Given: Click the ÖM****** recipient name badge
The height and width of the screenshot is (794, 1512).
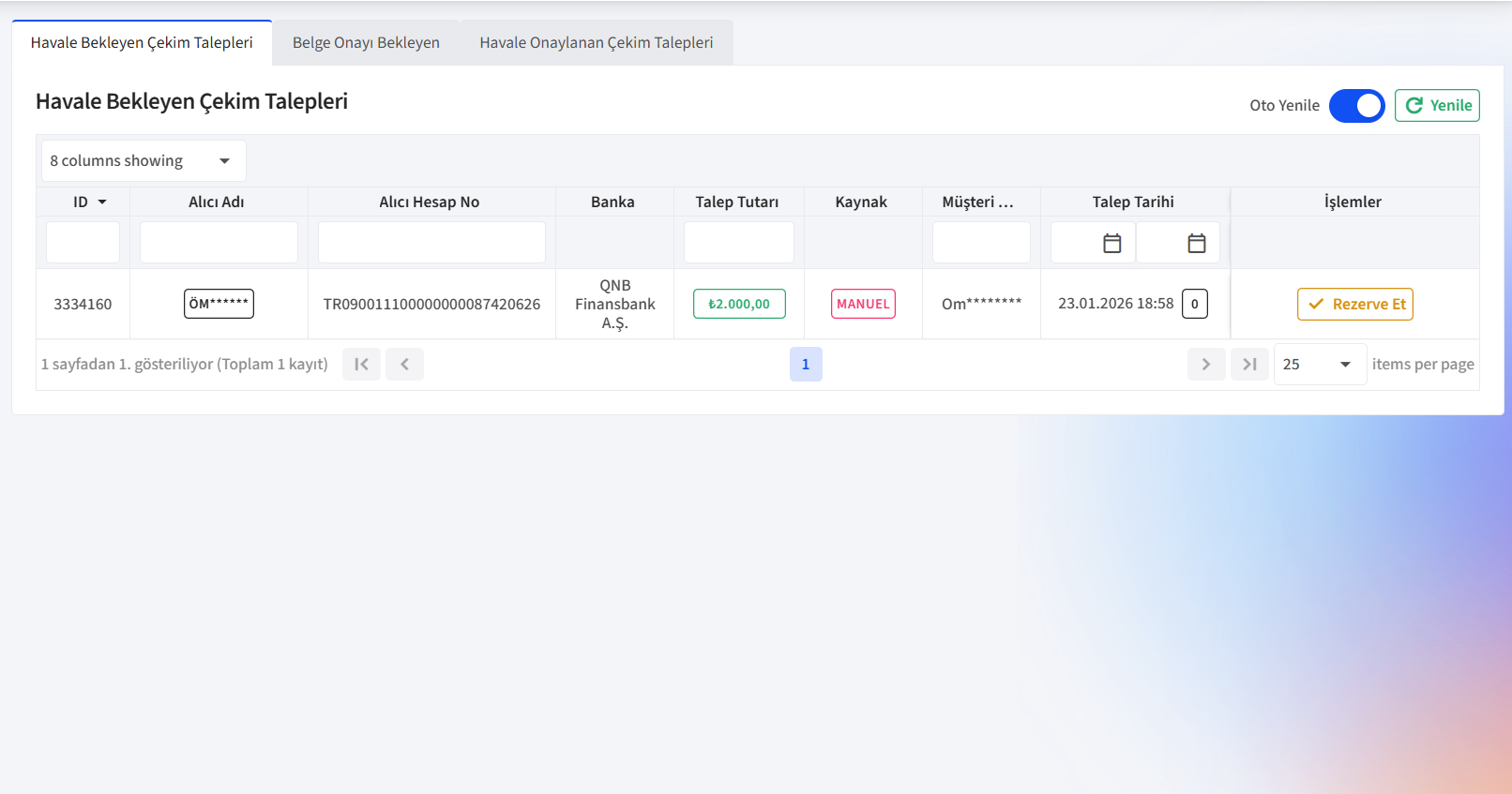Looking at the screenshot, I should pos(219,304).
